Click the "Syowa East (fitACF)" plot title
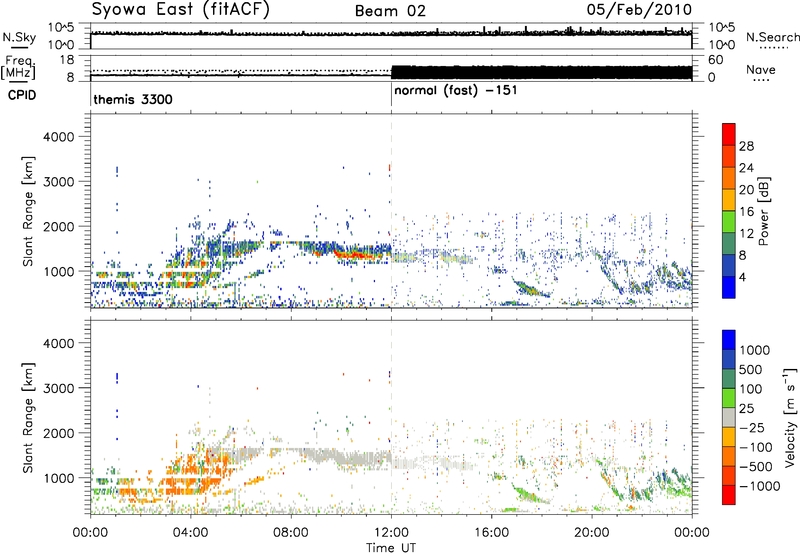The image size is (800, 554). tap(180, 10)
